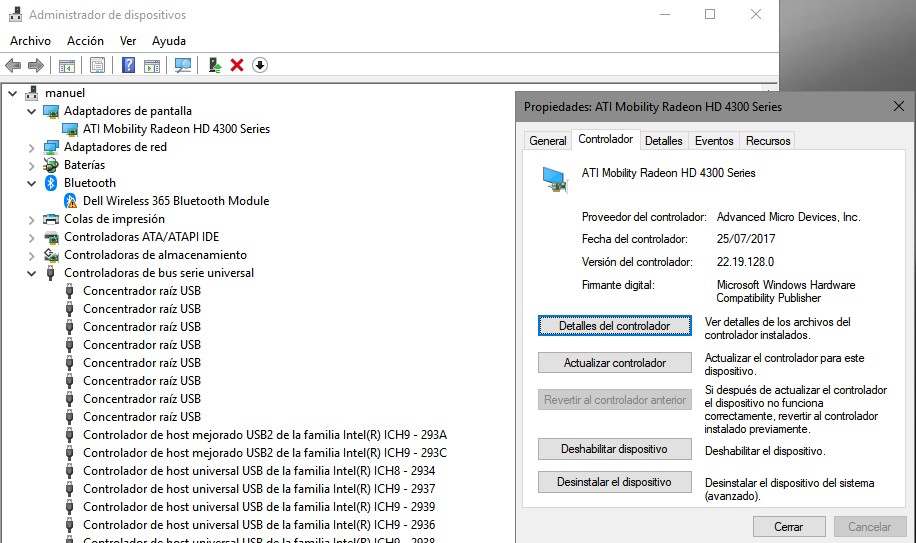The image size is (916, 543).
Task: Click the Adaptadores de pantalla icon
Action: [51, 112]
